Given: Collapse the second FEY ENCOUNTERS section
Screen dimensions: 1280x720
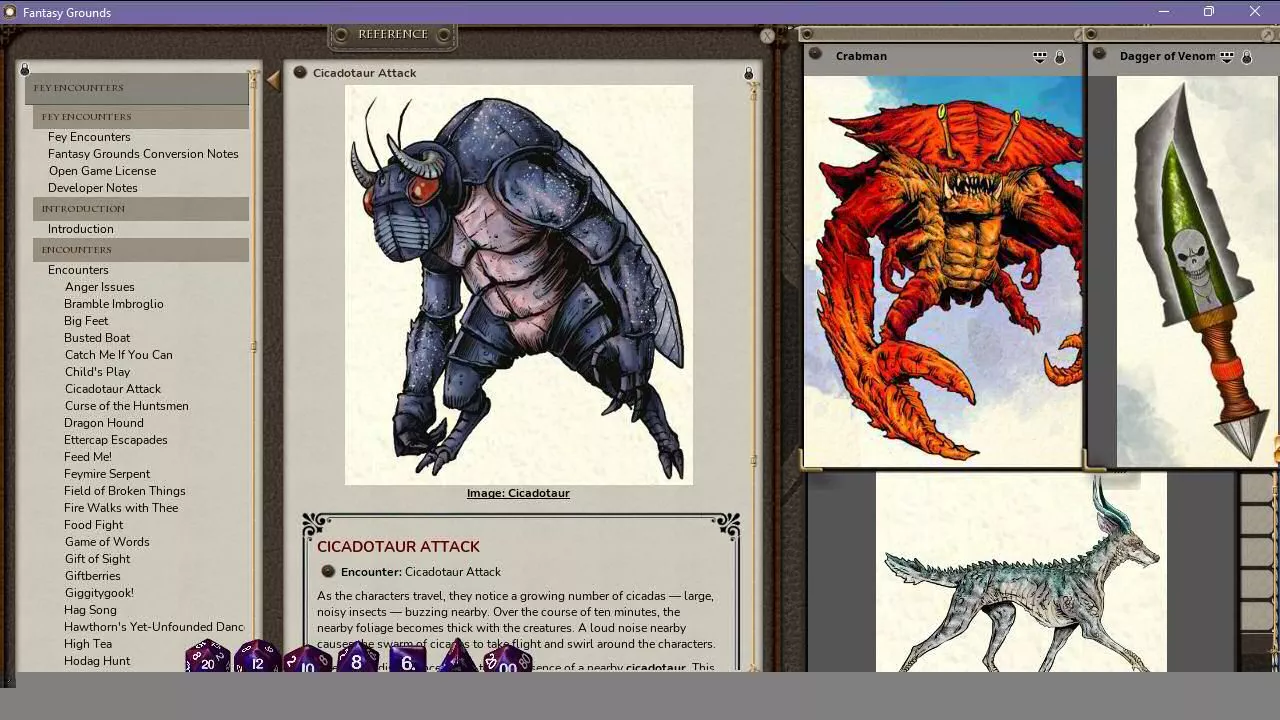Looking at the screenshot, I should point(141,117).
